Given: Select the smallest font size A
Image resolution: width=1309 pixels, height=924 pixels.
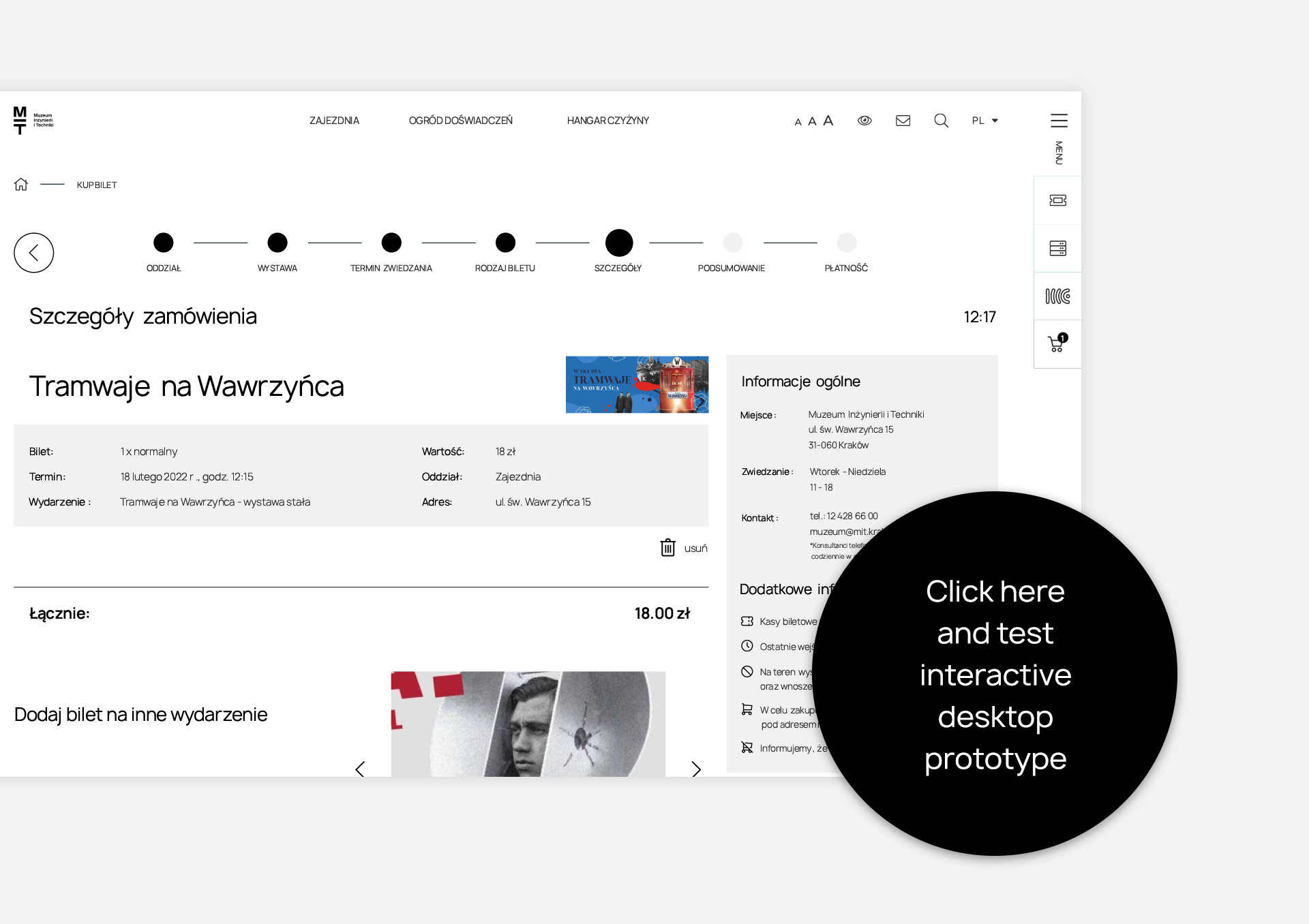Looking at the screenshot, I should pos(798,122).
